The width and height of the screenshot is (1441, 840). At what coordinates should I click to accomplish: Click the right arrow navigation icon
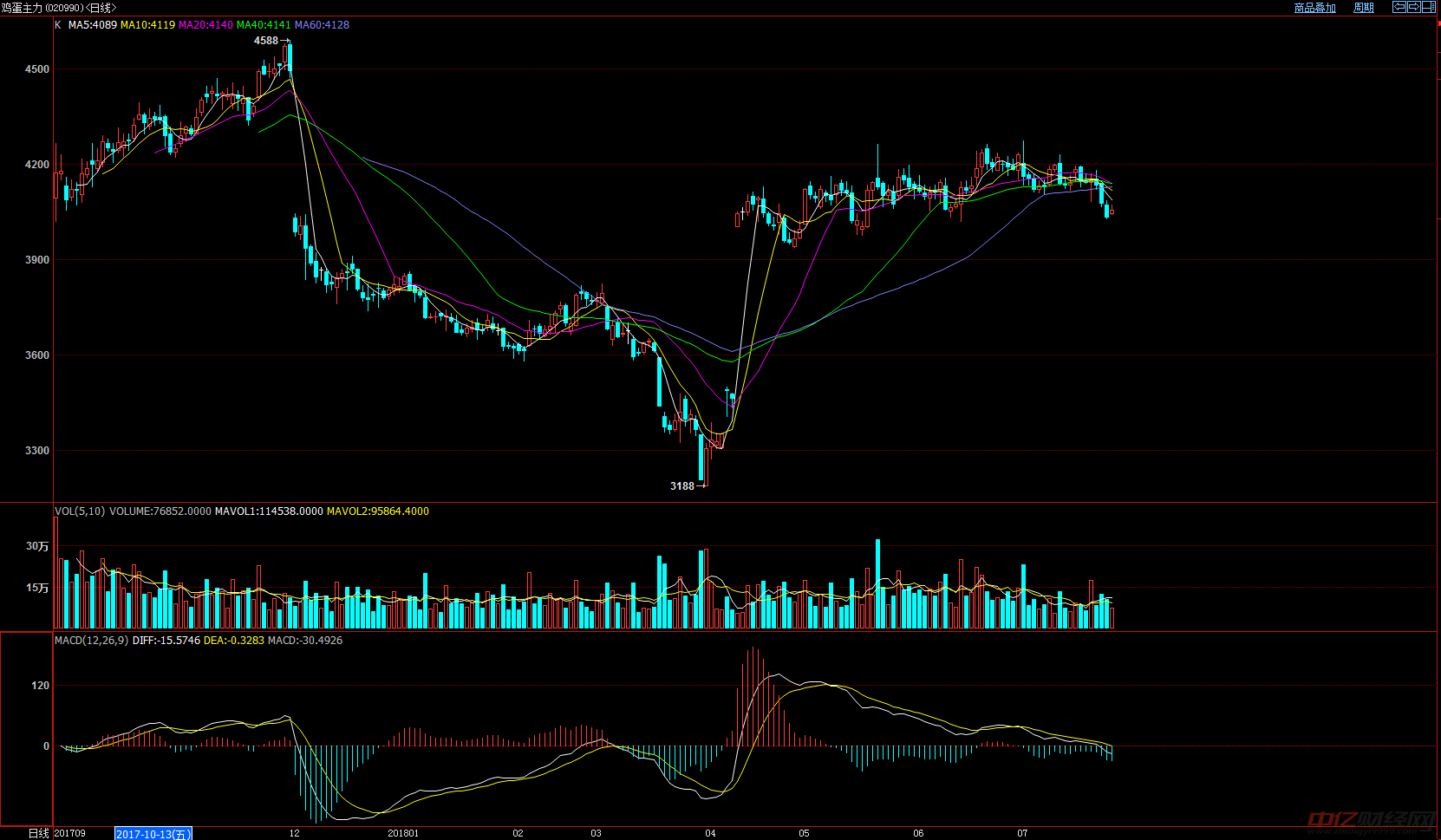point(1413,7)
